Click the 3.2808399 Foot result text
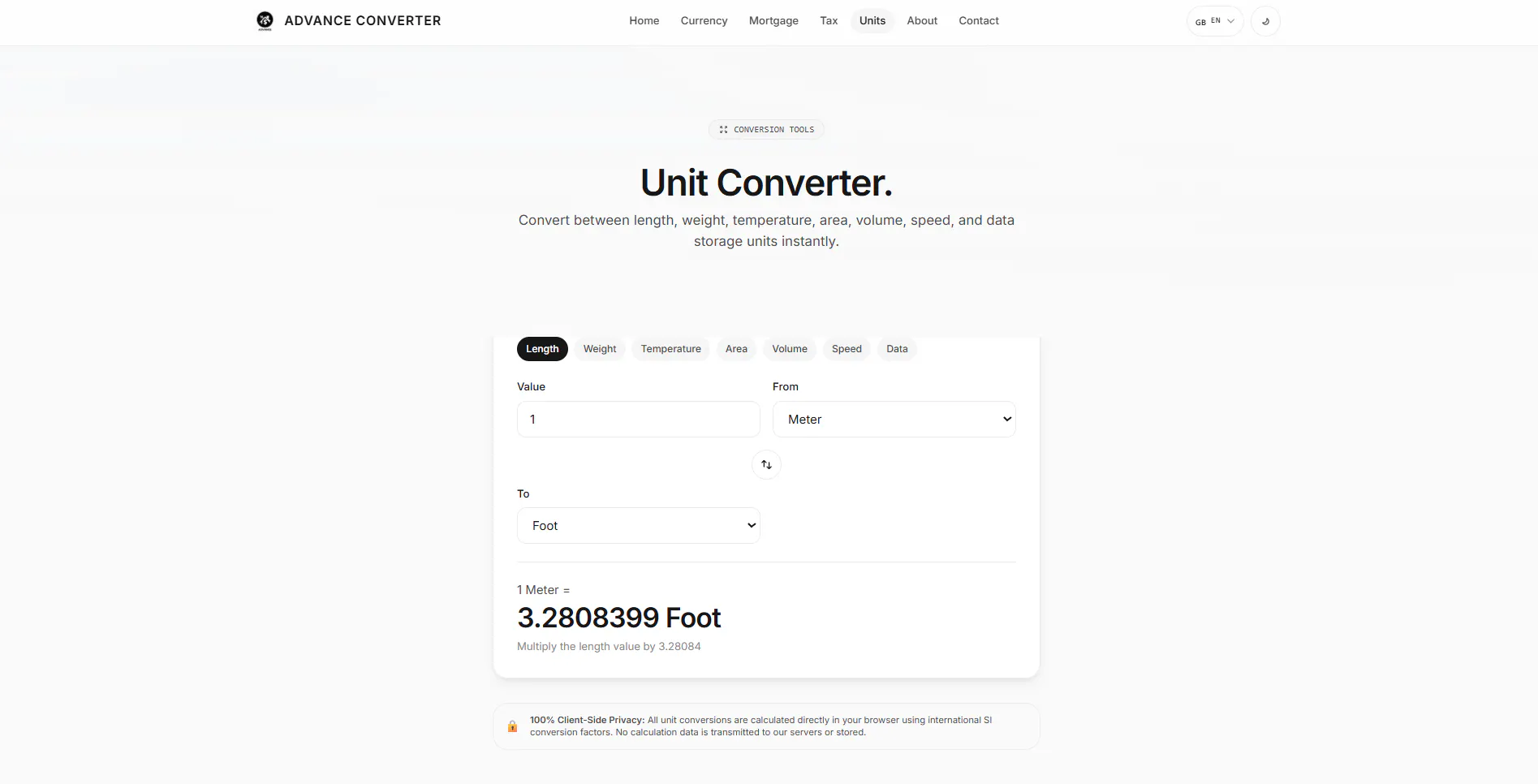The height and width of the screenshot is (784, 1538). coord(618,618)
